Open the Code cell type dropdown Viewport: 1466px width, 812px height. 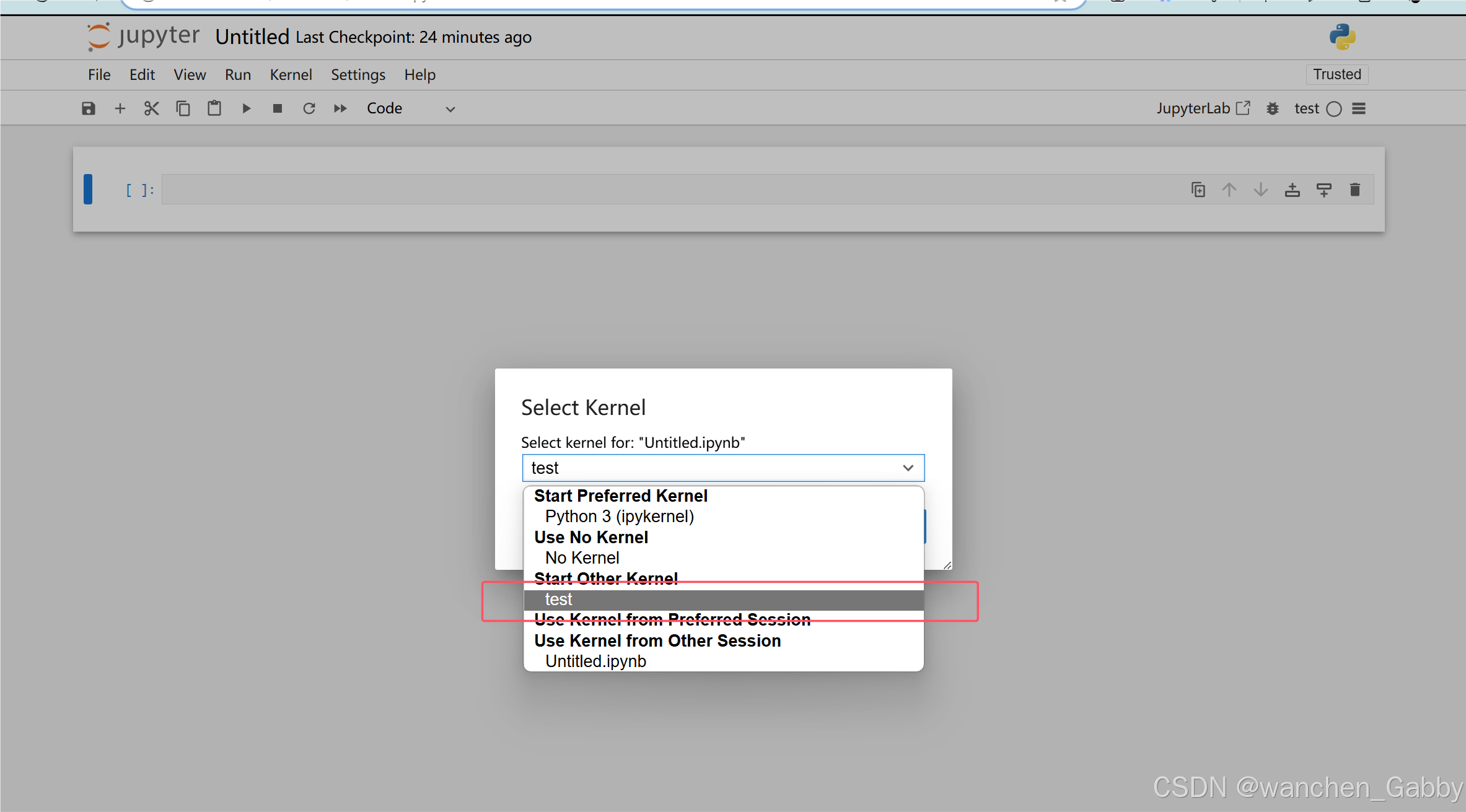[411, 108]
